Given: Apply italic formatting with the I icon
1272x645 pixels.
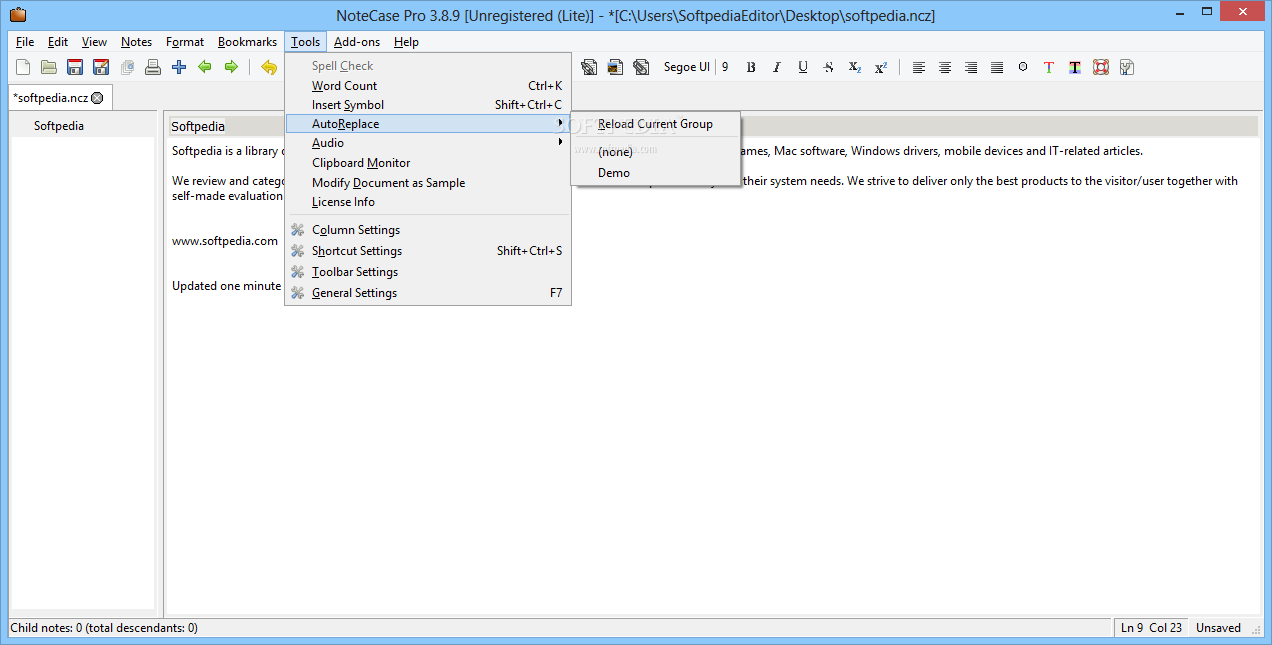Looking at the screenshot, I should 777,67.
